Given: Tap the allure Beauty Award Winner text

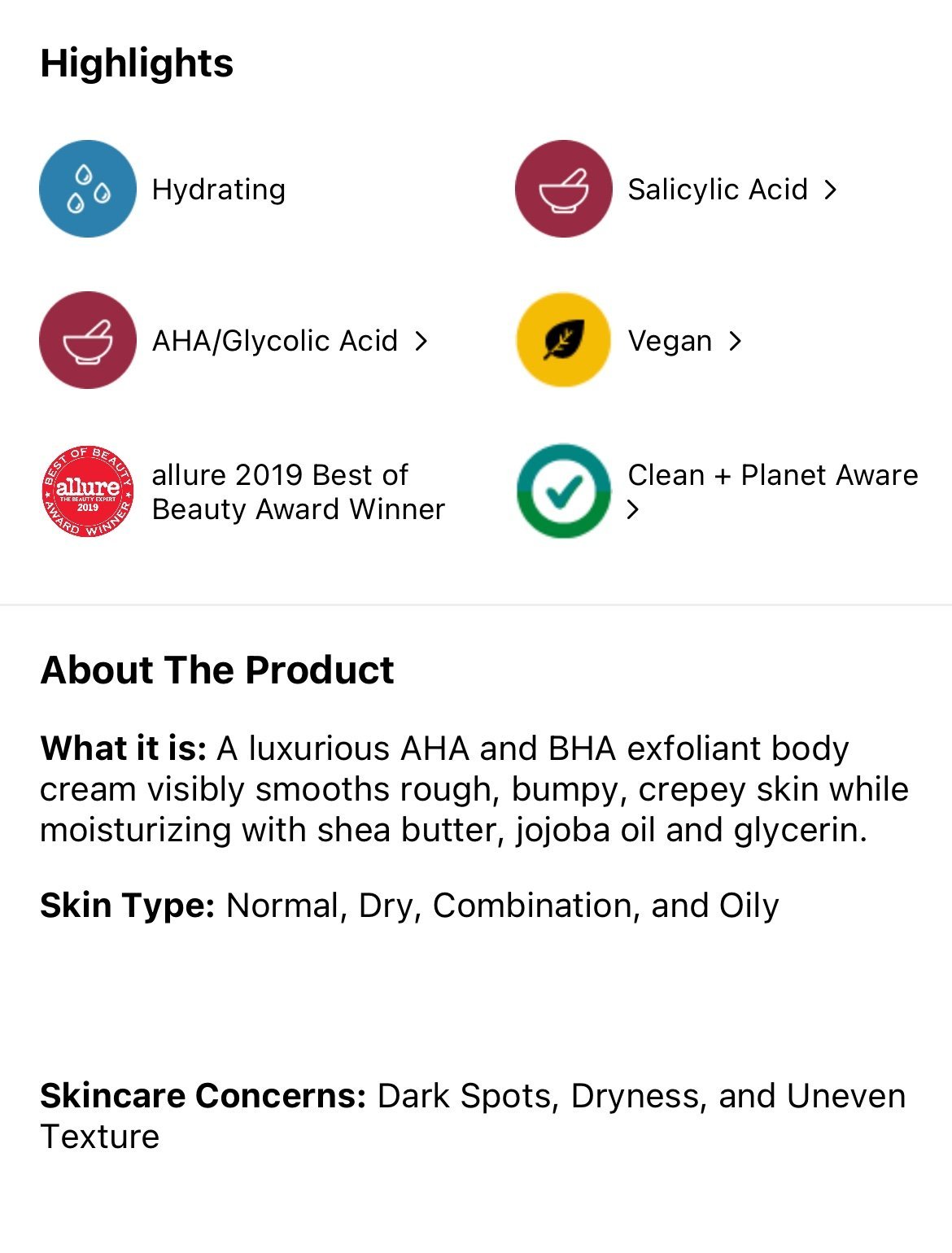Looking at the screenshot, I should [298, 491].
